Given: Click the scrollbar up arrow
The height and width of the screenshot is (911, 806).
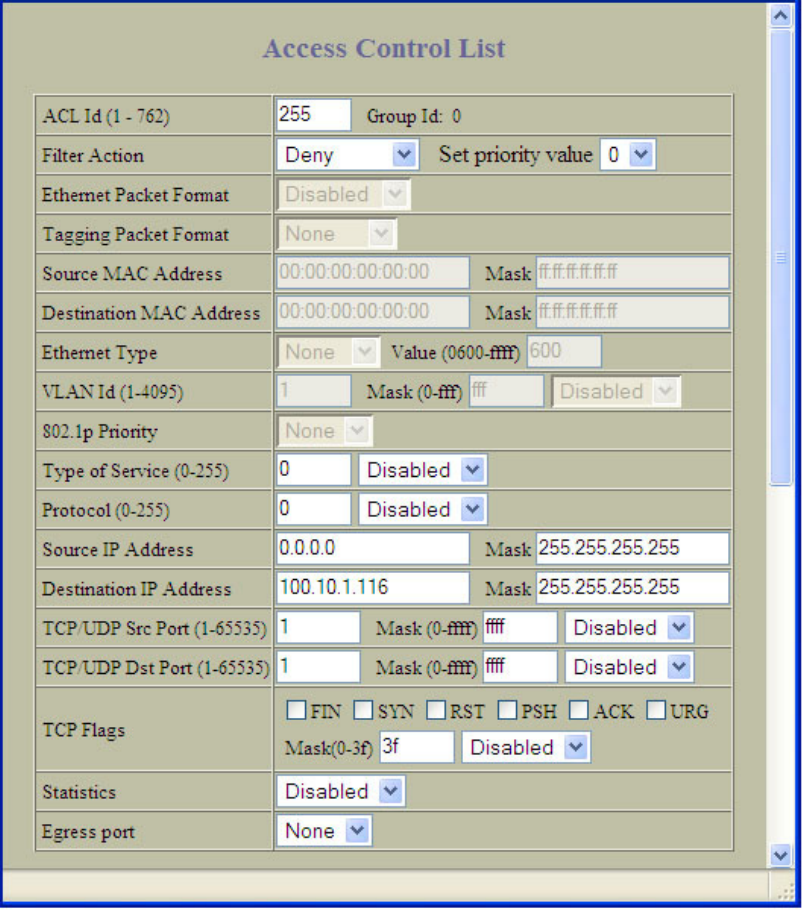Looking at the screenshot, I should pos(781,16).
